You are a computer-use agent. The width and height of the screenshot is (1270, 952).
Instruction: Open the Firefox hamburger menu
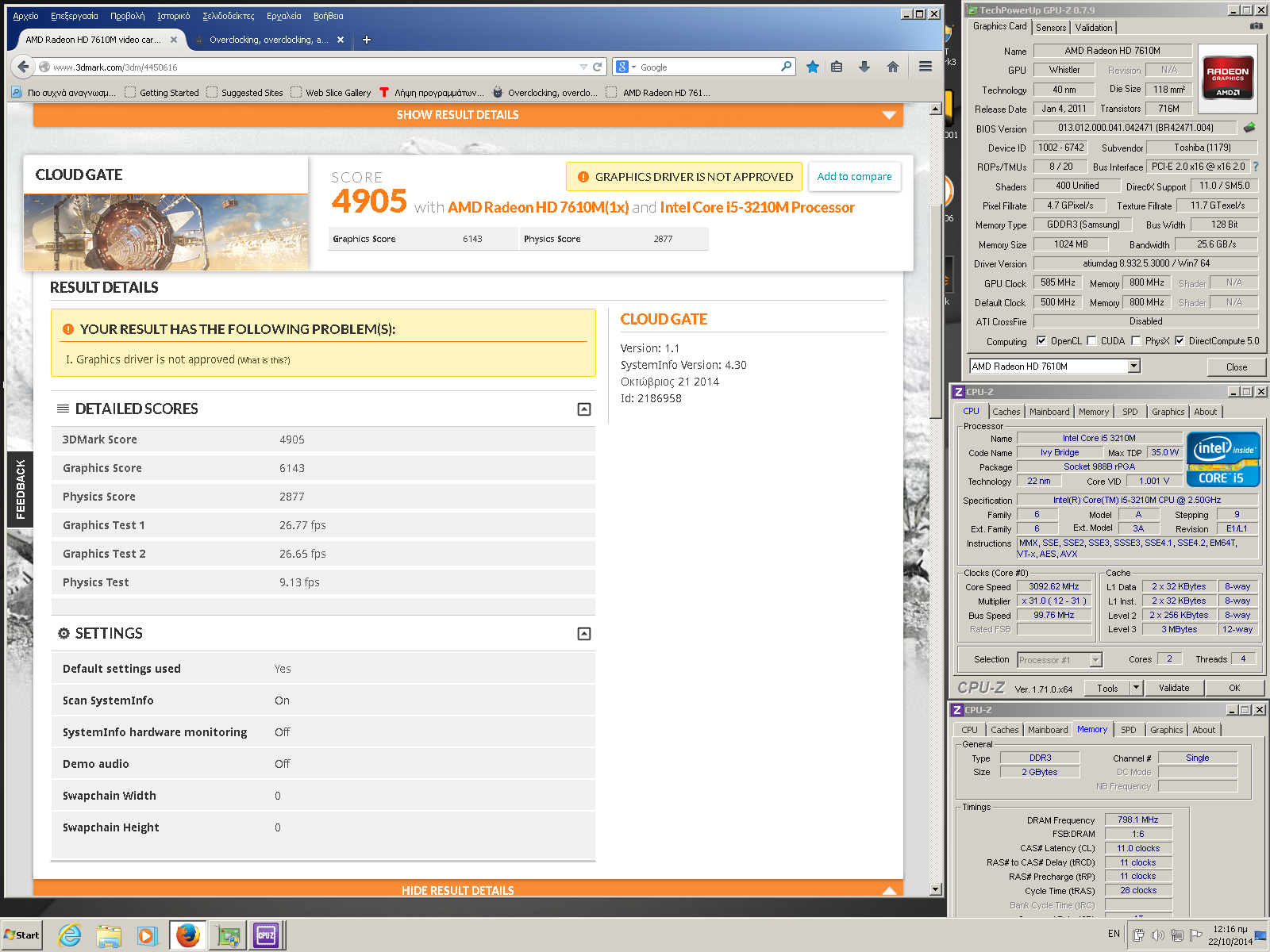coord(925,67)
